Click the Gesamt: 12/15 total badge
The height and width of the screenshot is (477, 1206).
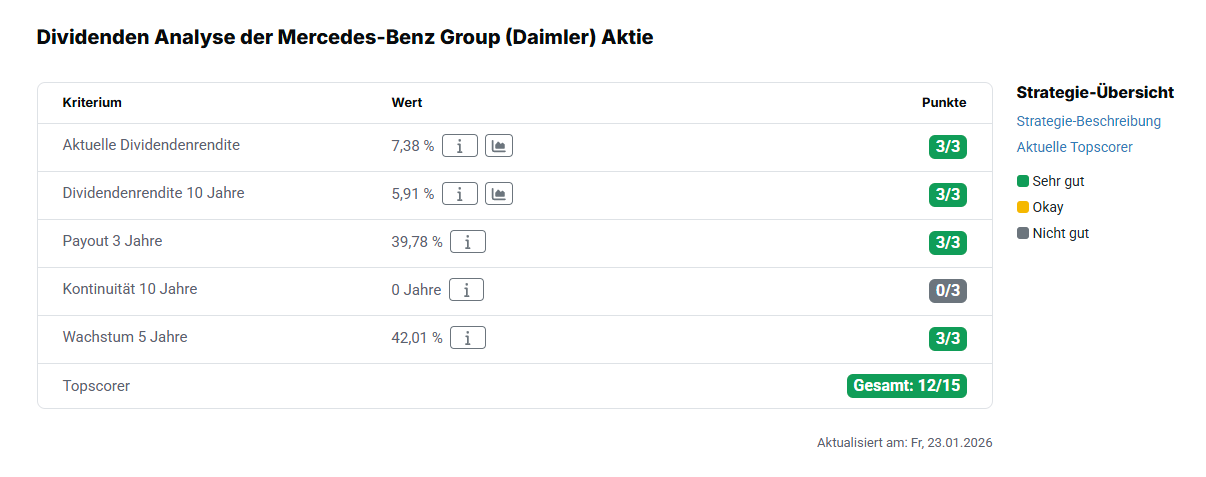(906, 386)
